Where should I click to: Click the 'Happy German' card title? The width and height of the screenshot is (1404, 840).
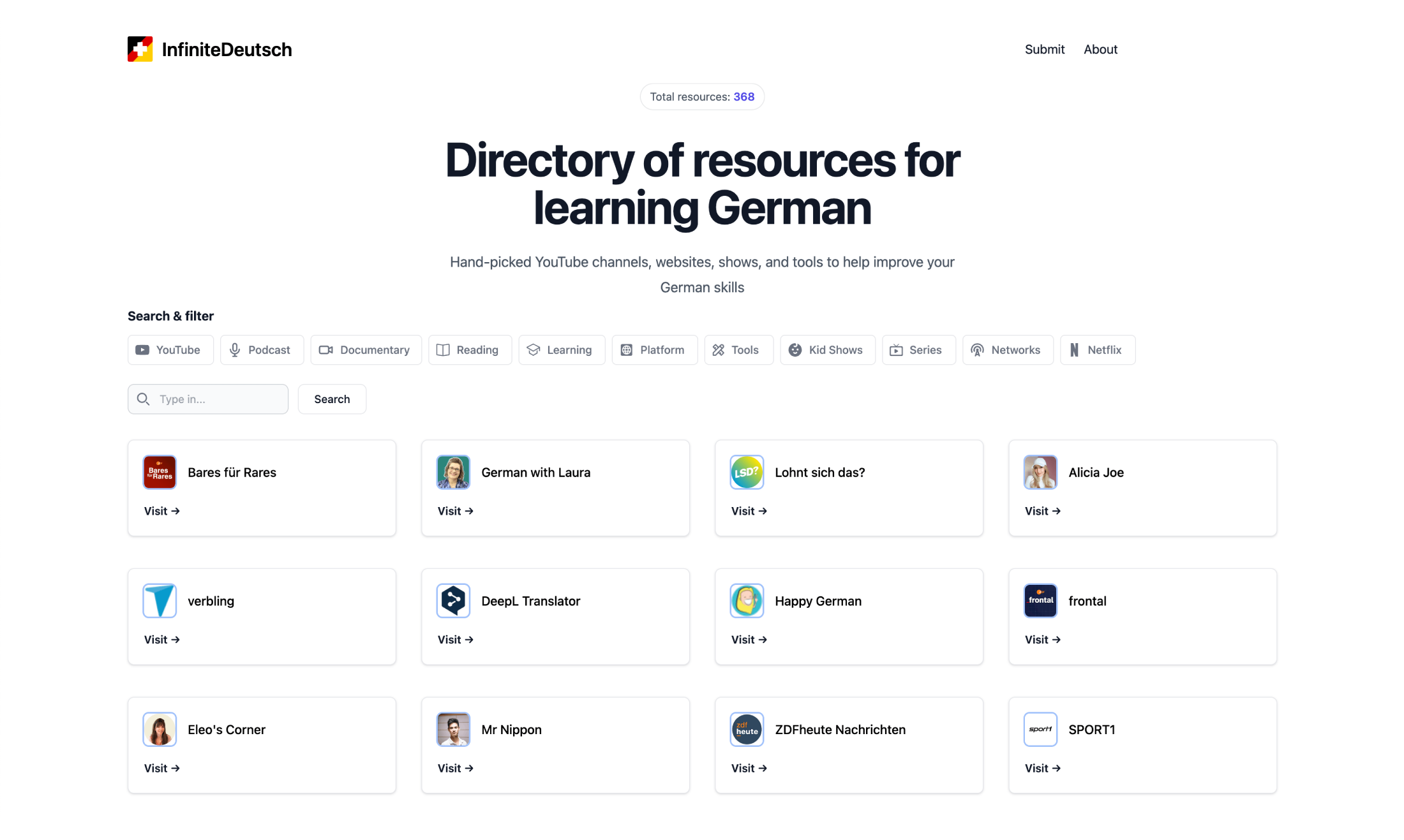pyautogui.click(x=818, y=601)
